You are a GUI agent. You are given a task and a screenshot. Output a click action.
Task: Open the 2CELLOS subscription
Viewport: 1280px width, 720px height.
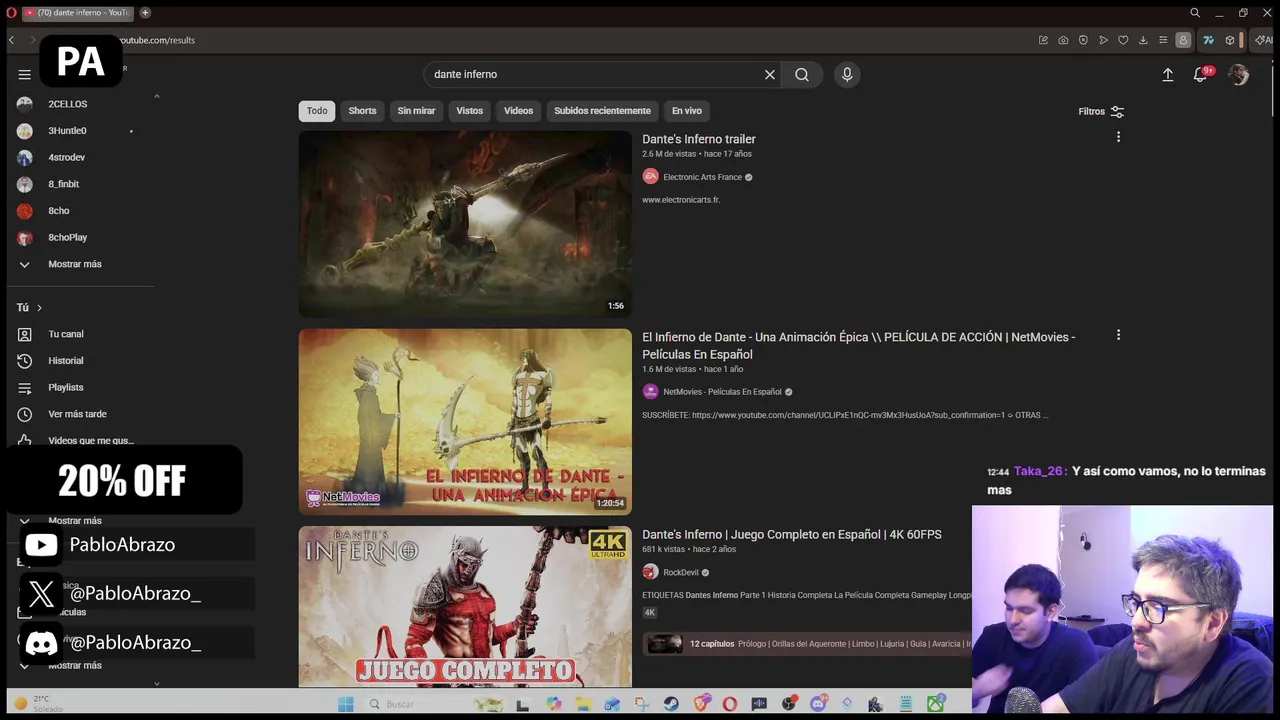click(x=68, y=104)
